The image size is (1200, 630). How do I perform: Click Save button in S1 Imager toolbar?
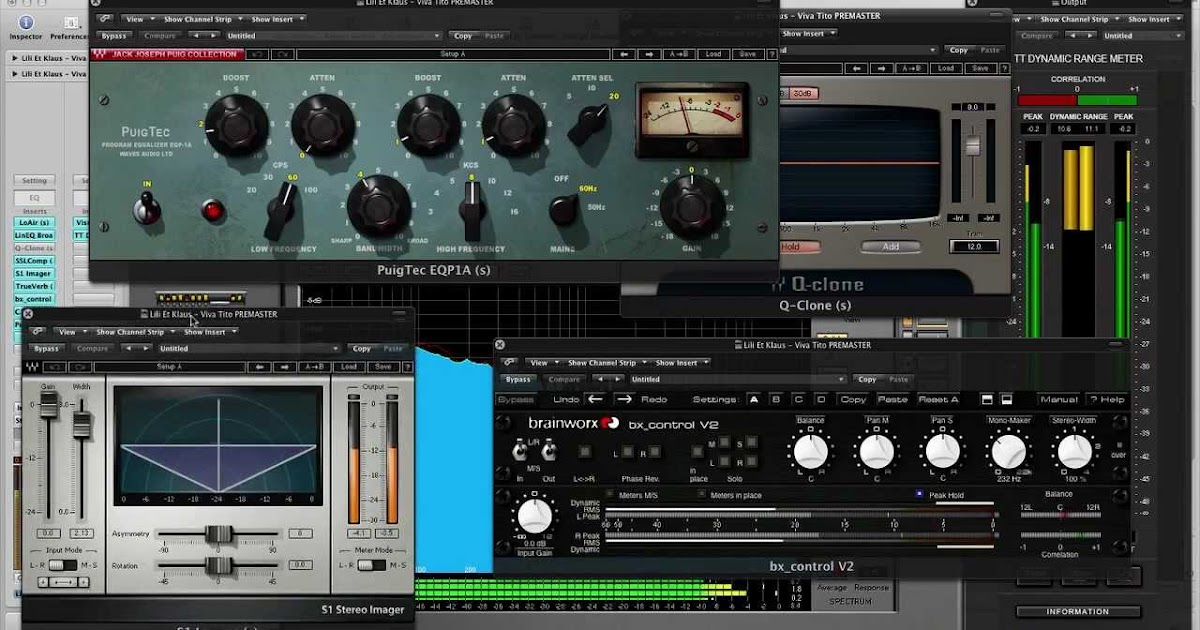(381, 366)
